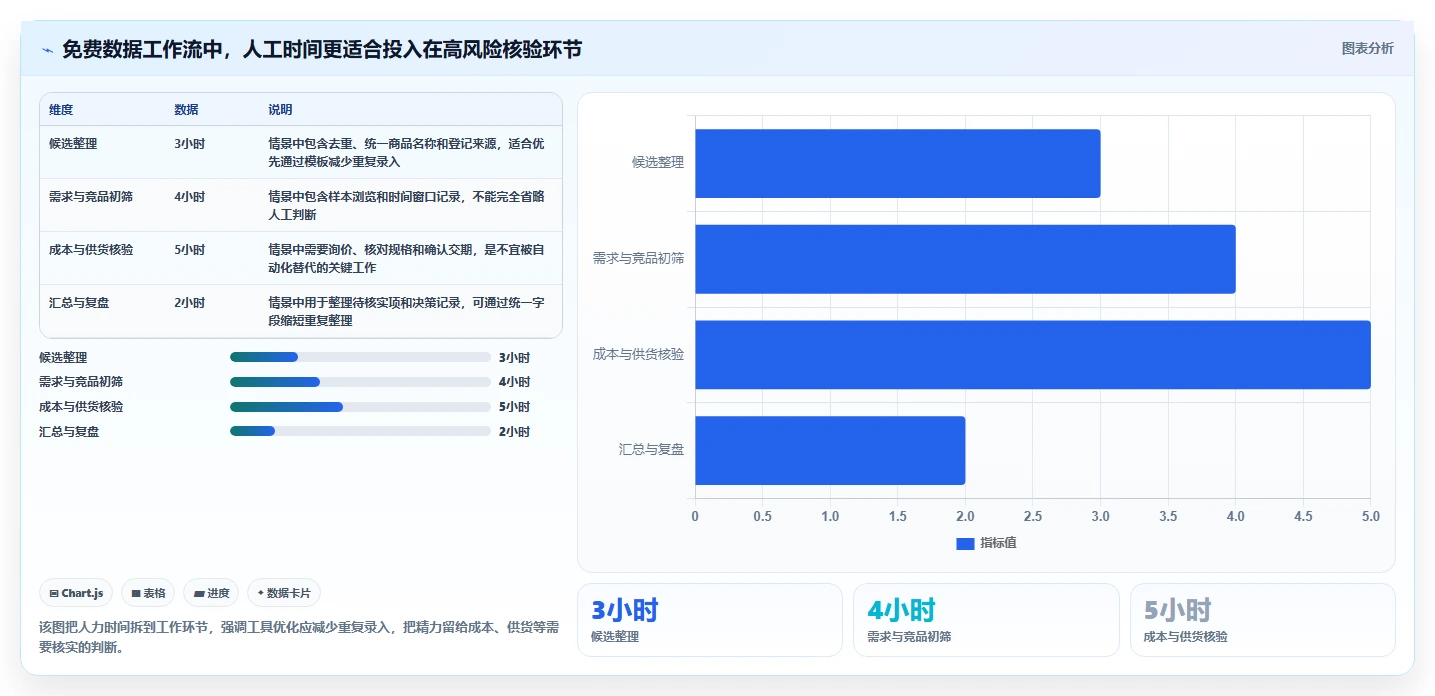Click the description starting 情景中包含去重
Image resolution: width=1435 pixels, height=696 pixels.
point(407,152)
